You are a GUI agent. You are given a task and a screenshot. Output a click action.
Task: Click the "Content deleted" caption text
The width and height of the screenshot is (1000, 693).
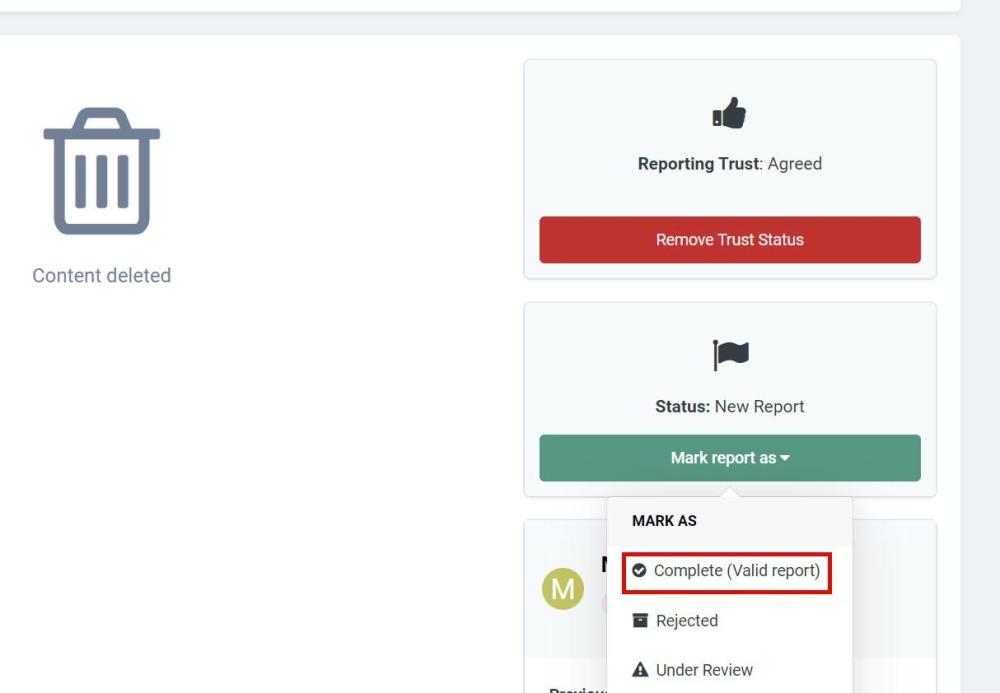click(x=102, y=276)
